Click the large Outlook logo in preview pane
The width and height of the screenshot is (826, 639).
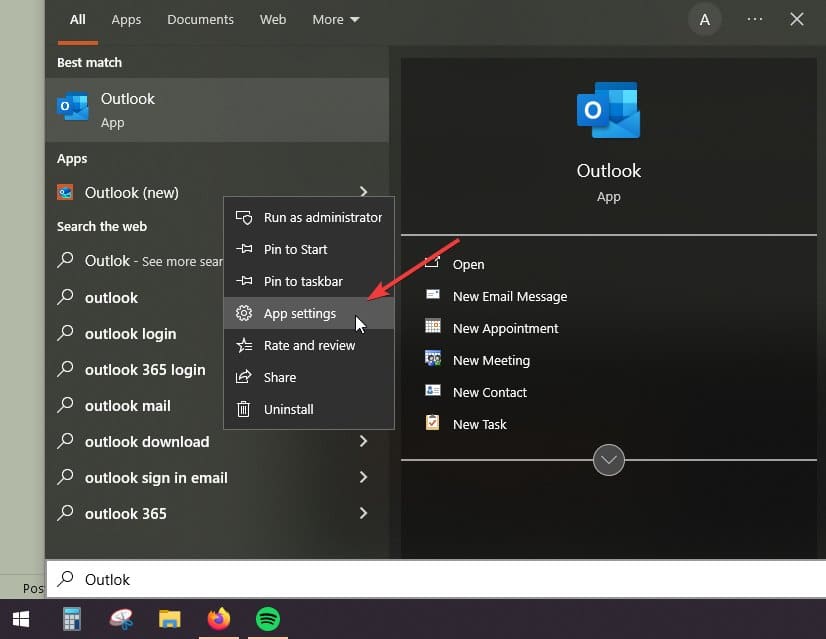coord(608,110)
